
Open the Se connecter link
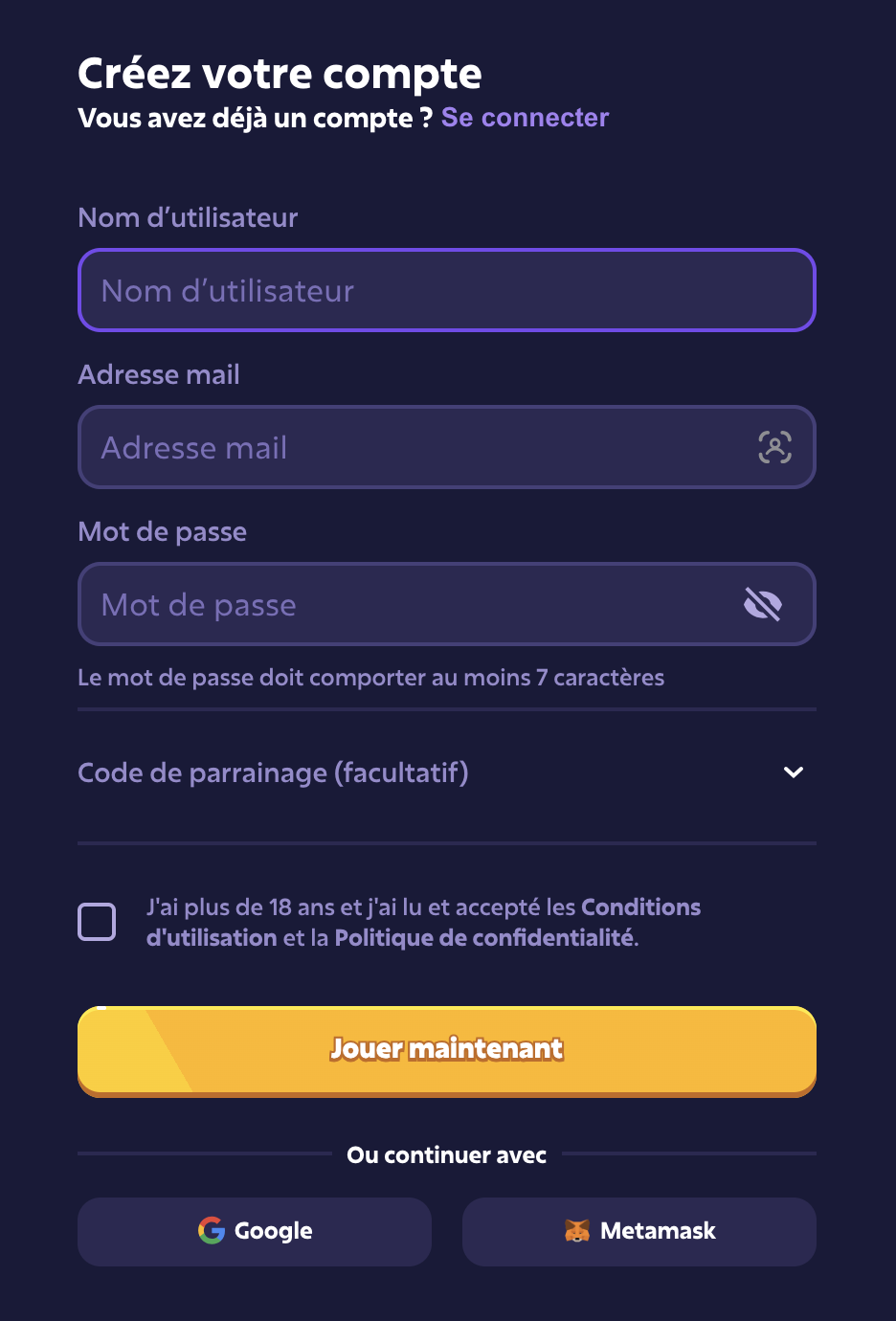point(525,118)
